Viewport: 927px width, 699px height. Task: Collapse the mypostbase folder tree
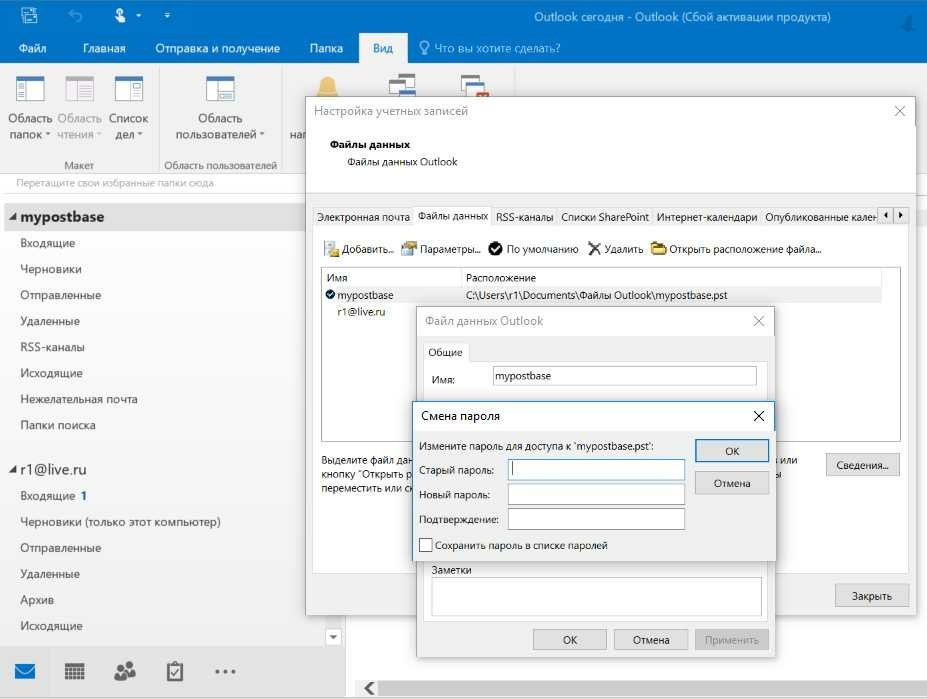[11, 217]
